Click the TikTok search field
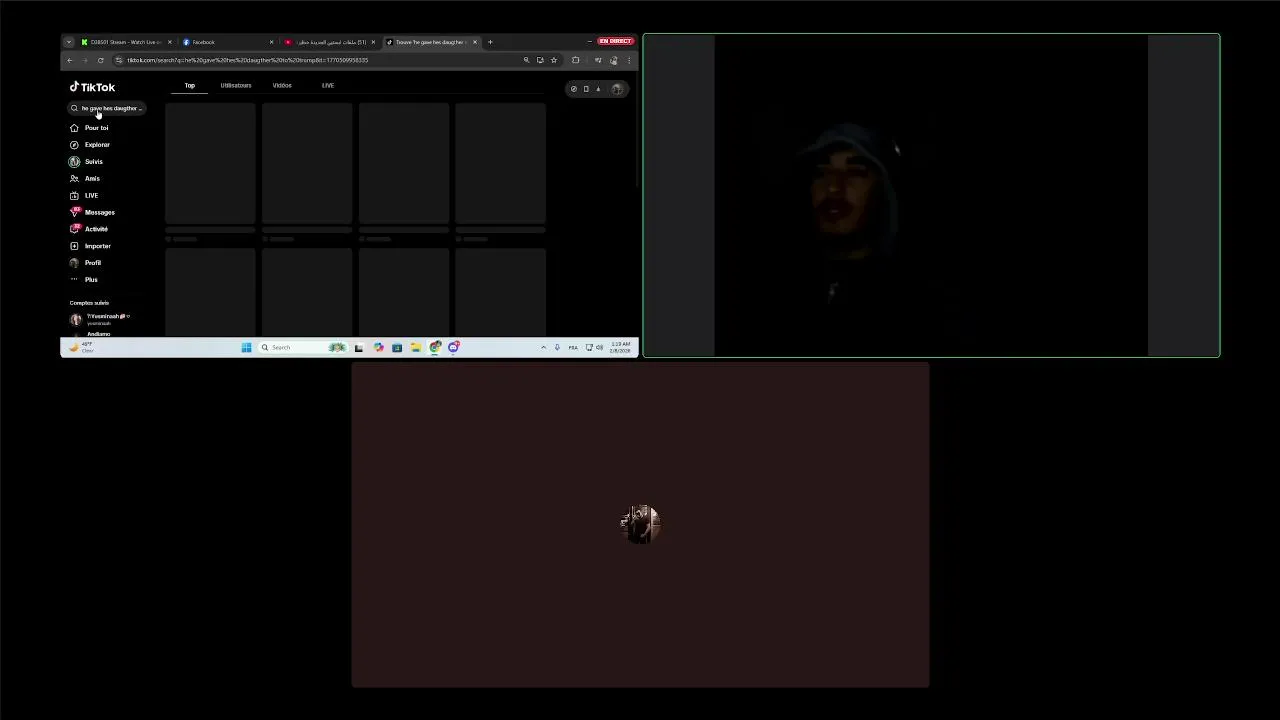Image resolution: width=1280 pixels, height=720 pixels. coord(107,108)
